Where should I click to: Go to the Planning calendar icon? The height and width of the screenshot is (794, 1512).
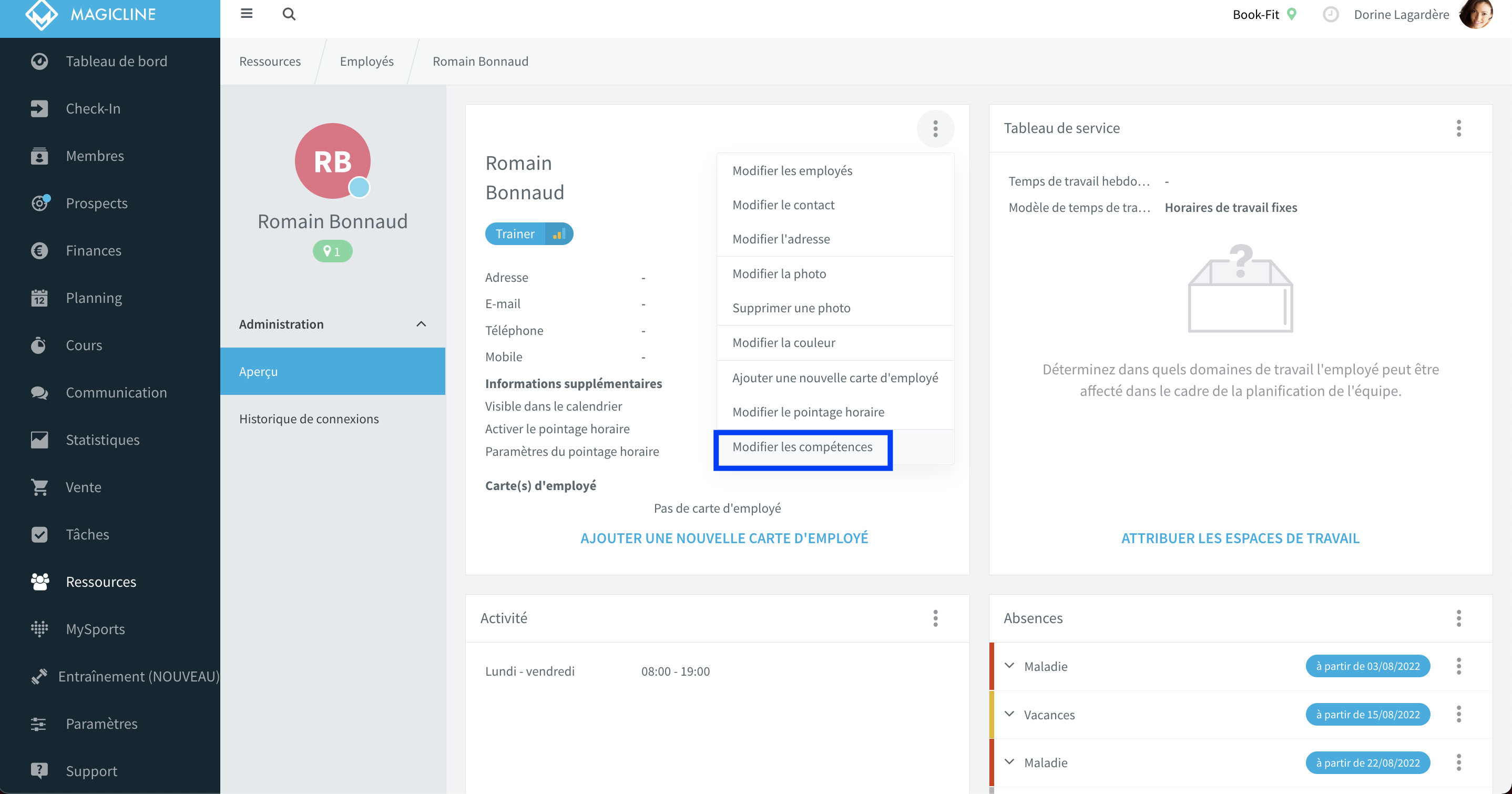tap(39, 298)
